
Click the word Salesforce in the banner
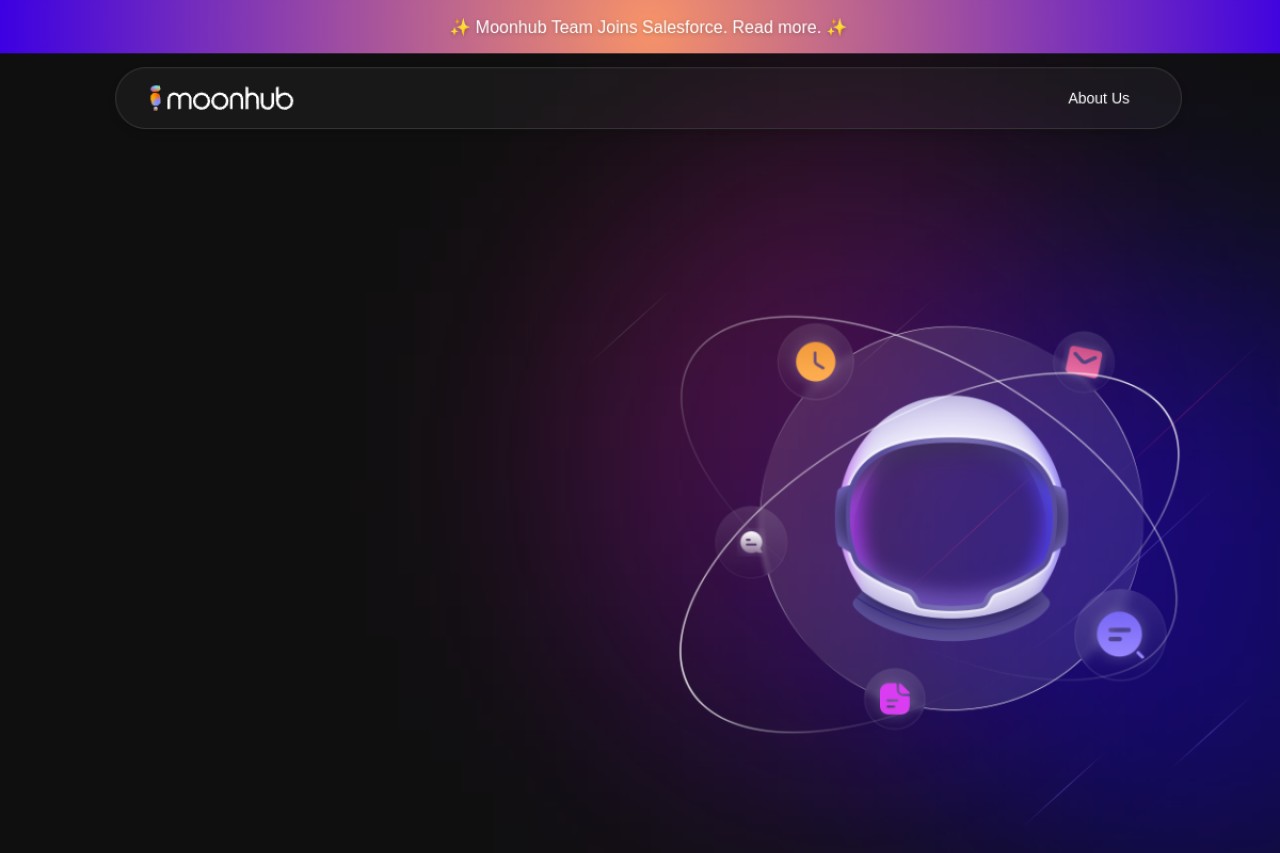[684, 27]
